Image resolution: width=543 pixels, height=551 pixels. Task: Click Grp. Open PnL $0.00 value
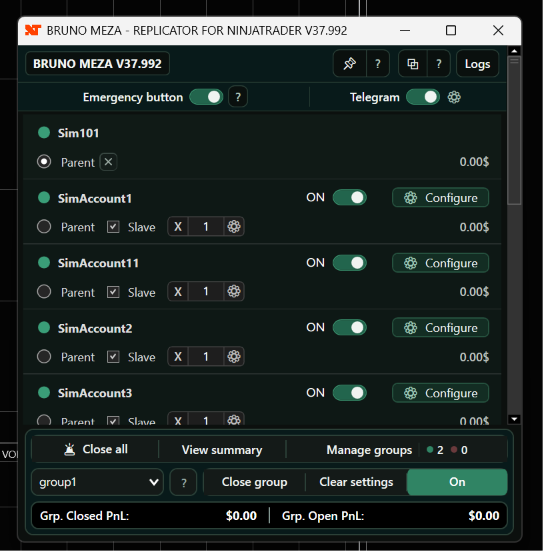[x=484, y=516]
